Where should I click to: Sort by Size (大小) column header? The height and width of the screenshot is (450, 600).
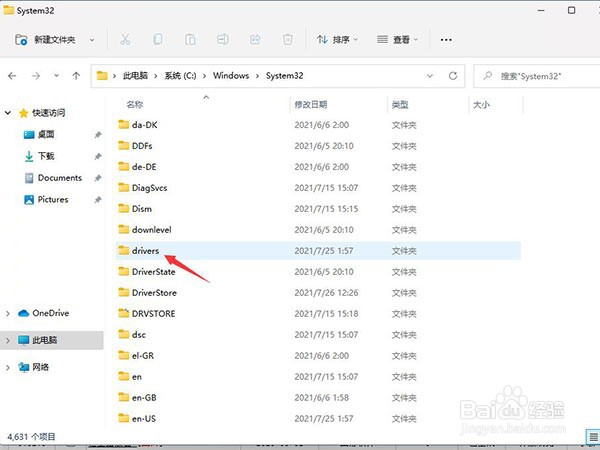[x=481, y=104]
